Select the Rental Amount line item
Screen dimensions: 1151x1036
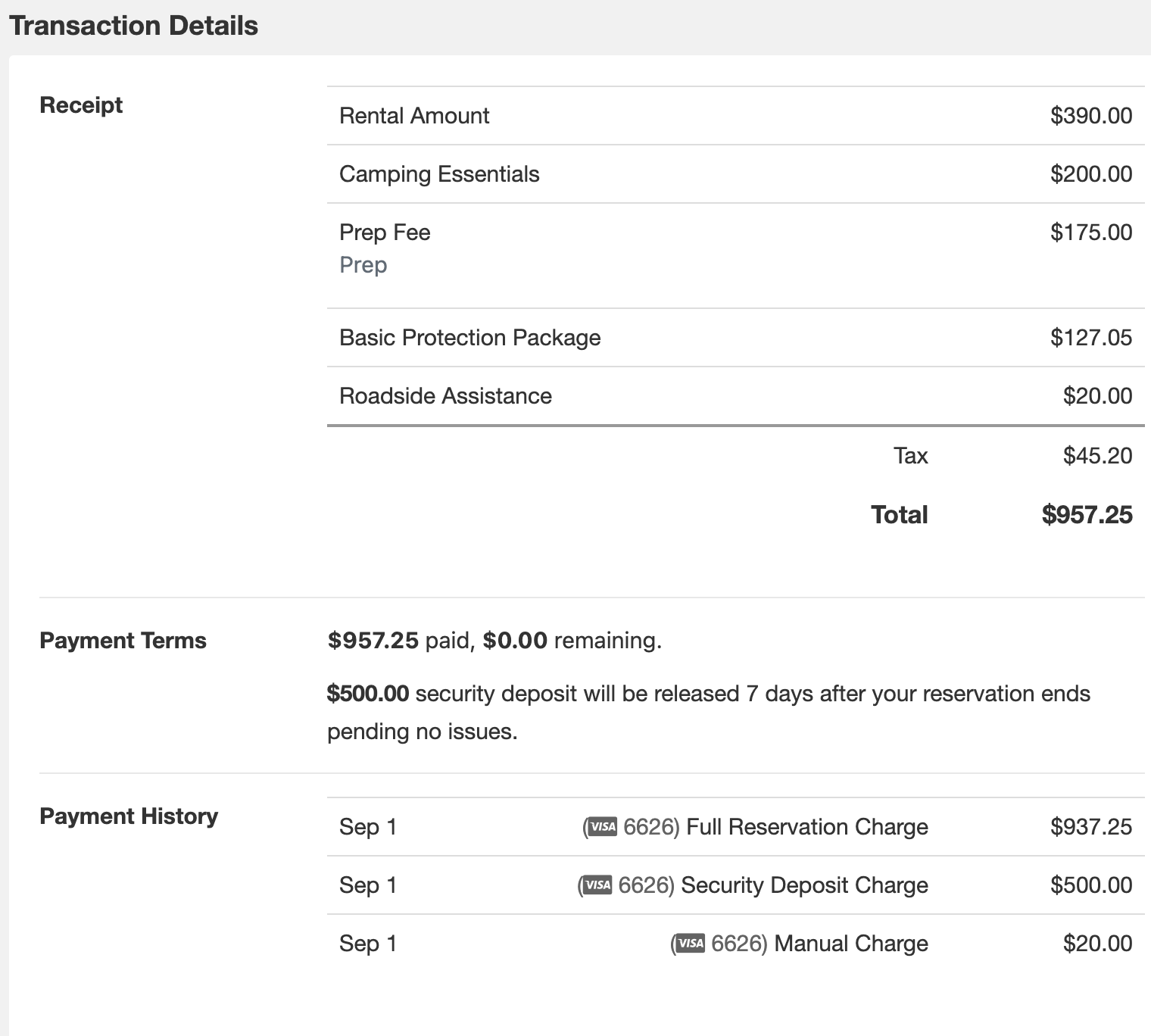414,116
